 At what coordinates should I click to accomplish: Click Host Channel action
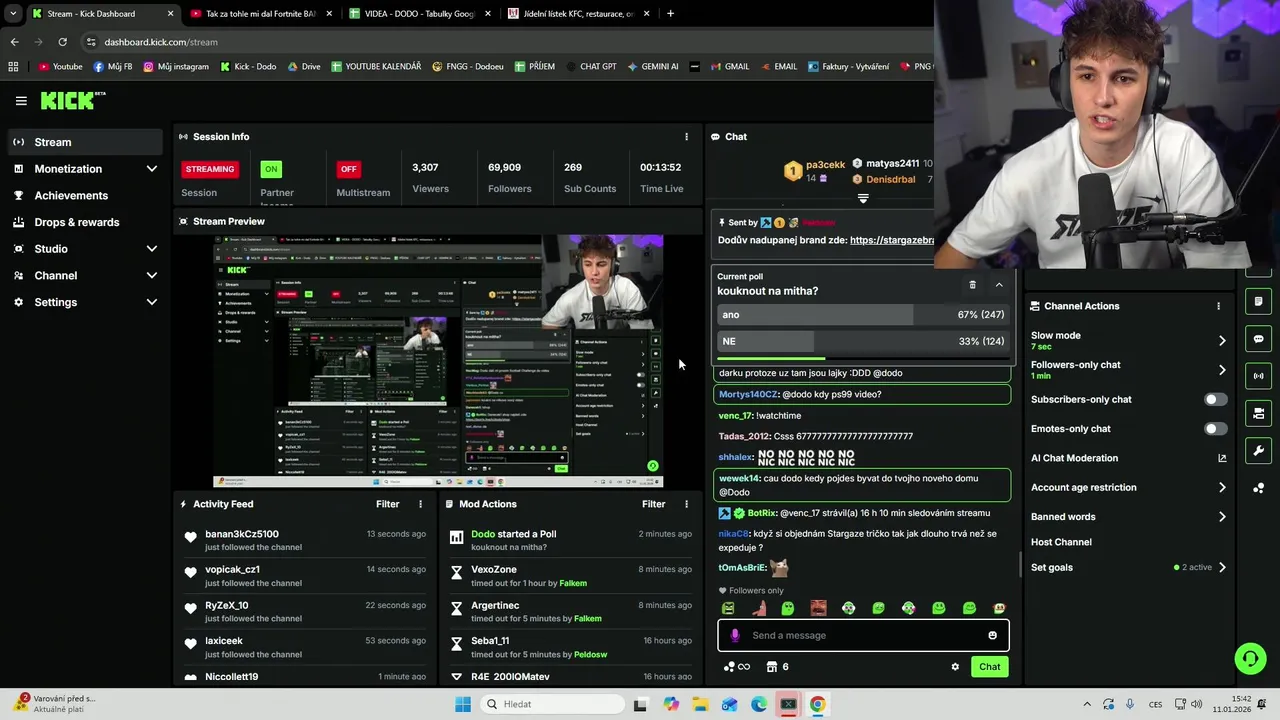pyautogui.click(x=1061, y=542)
